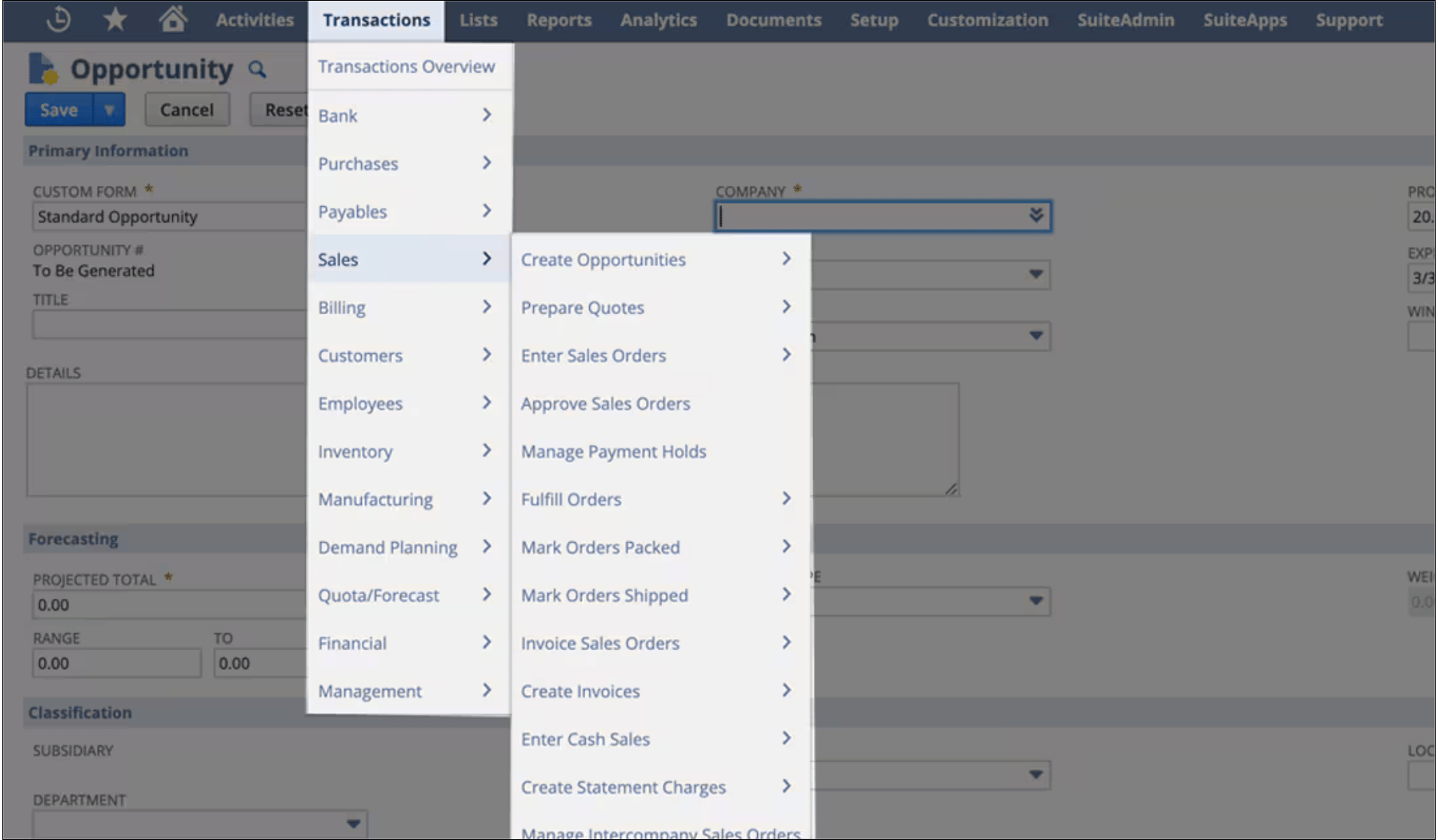Viewport: 1438px width, 840px height.
Task: Select Create Invoices from the submenu
Action: click(580, 691)
